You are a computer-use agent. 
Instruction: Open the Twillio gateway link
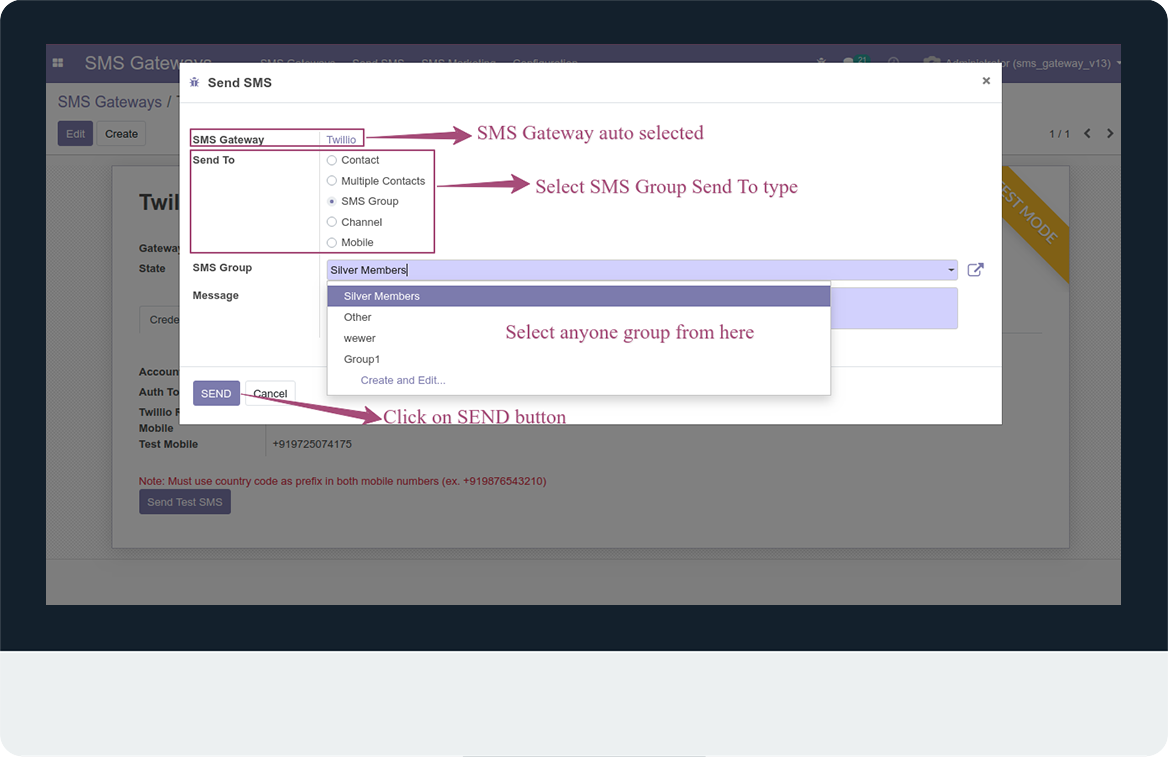coord(341,139)
